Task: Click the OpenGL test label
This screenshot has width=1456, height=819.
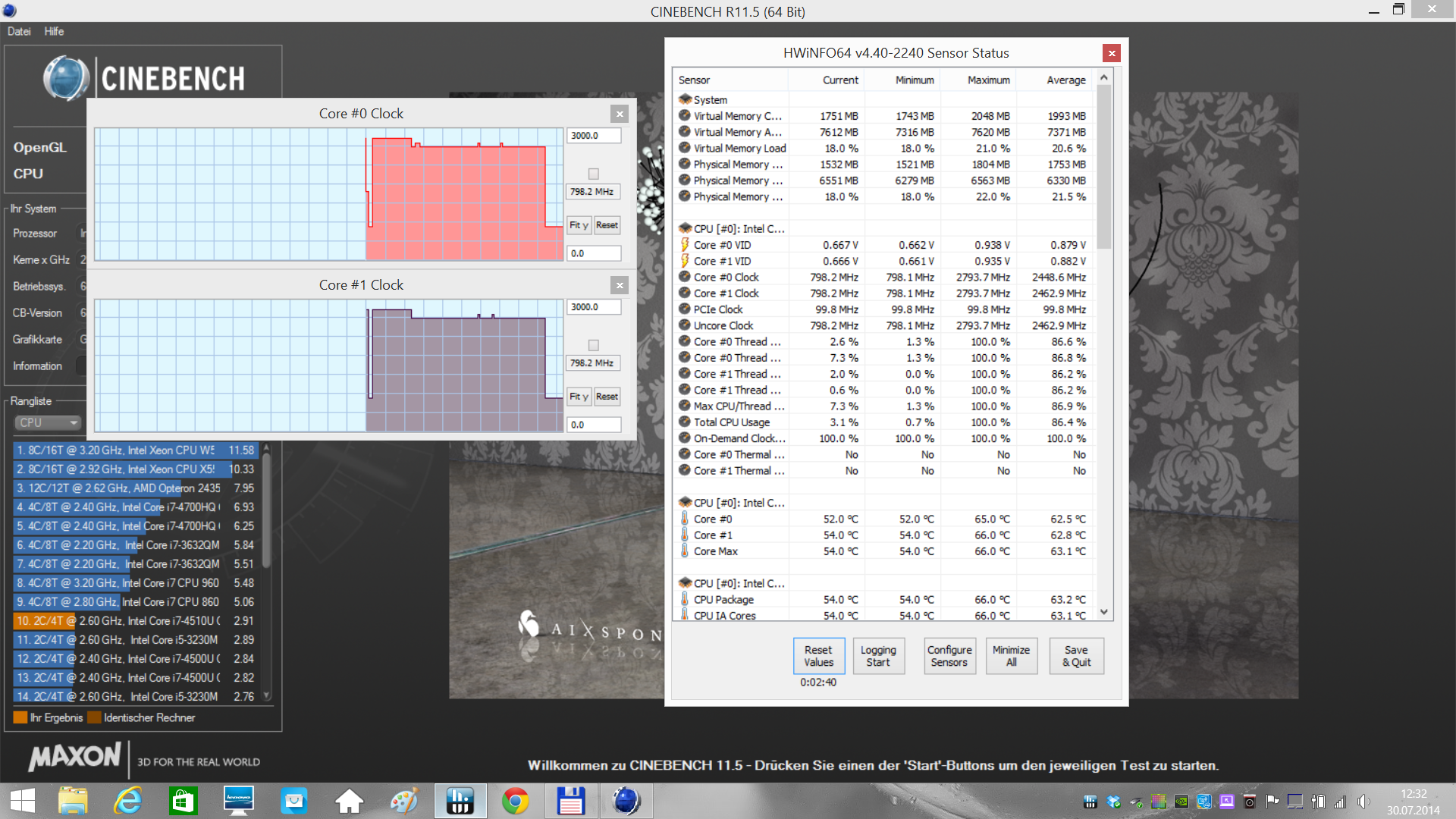Action: 40,147
